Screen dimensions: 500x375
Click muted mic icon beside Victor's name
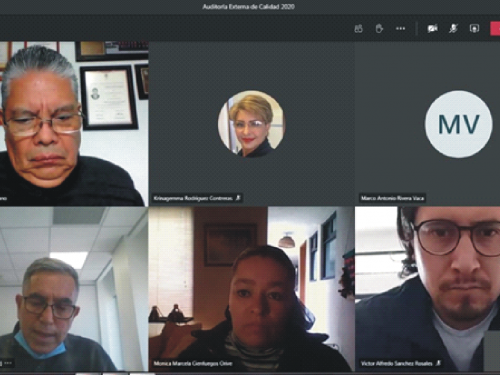[x=438, y=363]
